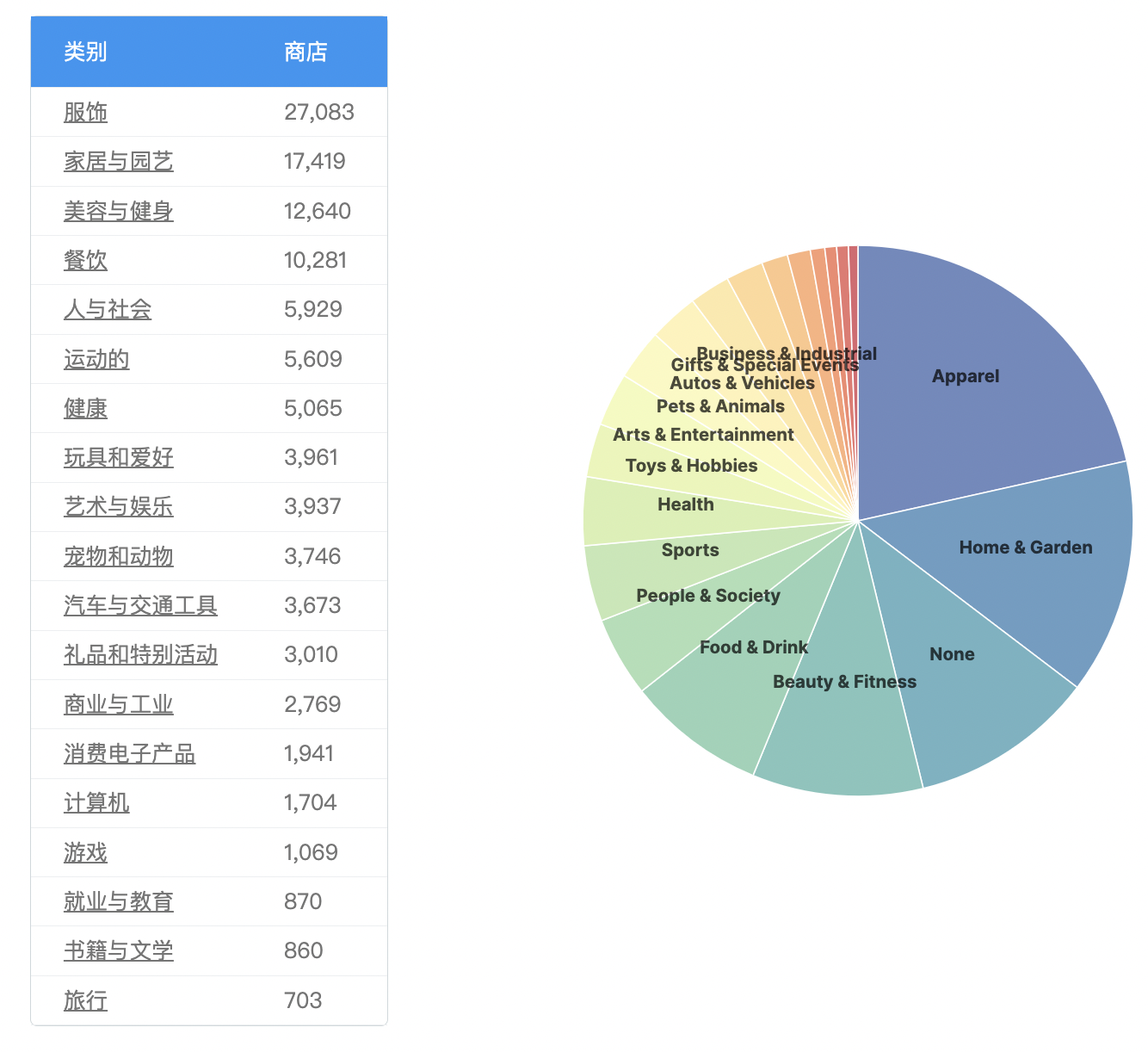
Task: Select the store count 3,673
Action: click(312, 605)
